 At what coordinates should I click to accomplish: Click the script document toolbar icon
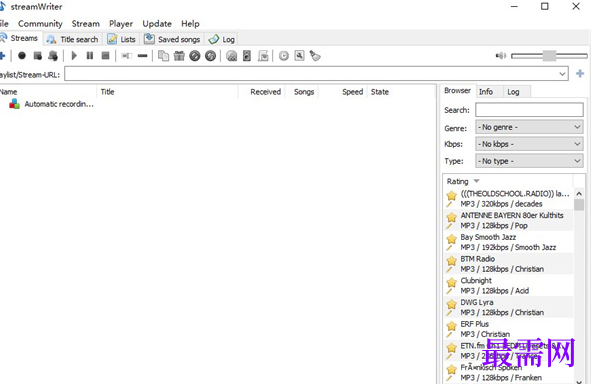tap(263, 56)
